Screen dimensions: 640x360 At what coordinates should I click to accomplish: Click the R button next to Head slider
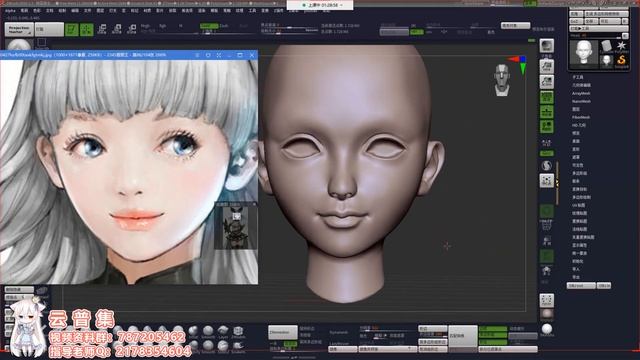pyautogui.click(x=625, y=36)
